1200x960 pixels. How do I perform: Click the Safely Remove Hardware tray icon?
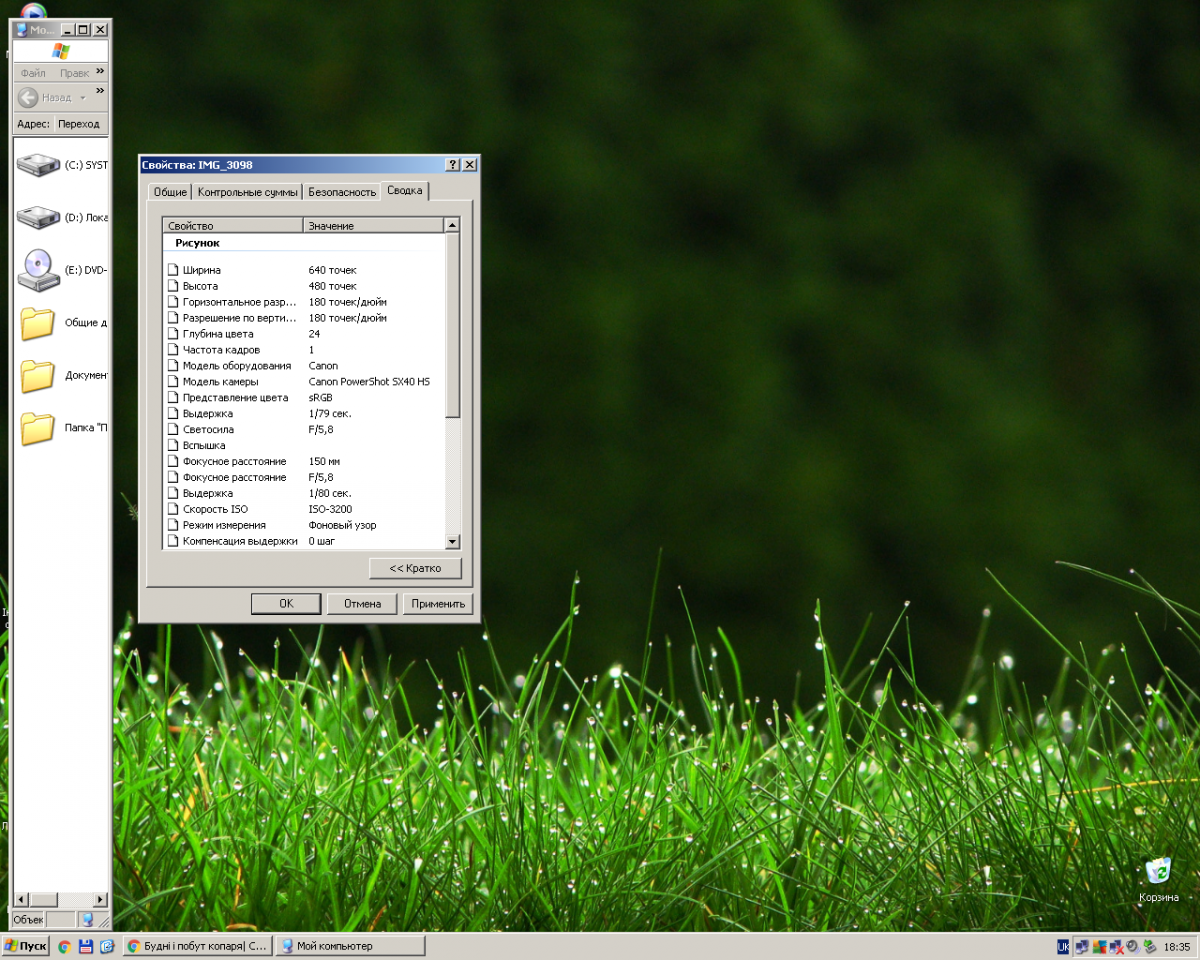pyautogui.click(x=1150, y=946)
